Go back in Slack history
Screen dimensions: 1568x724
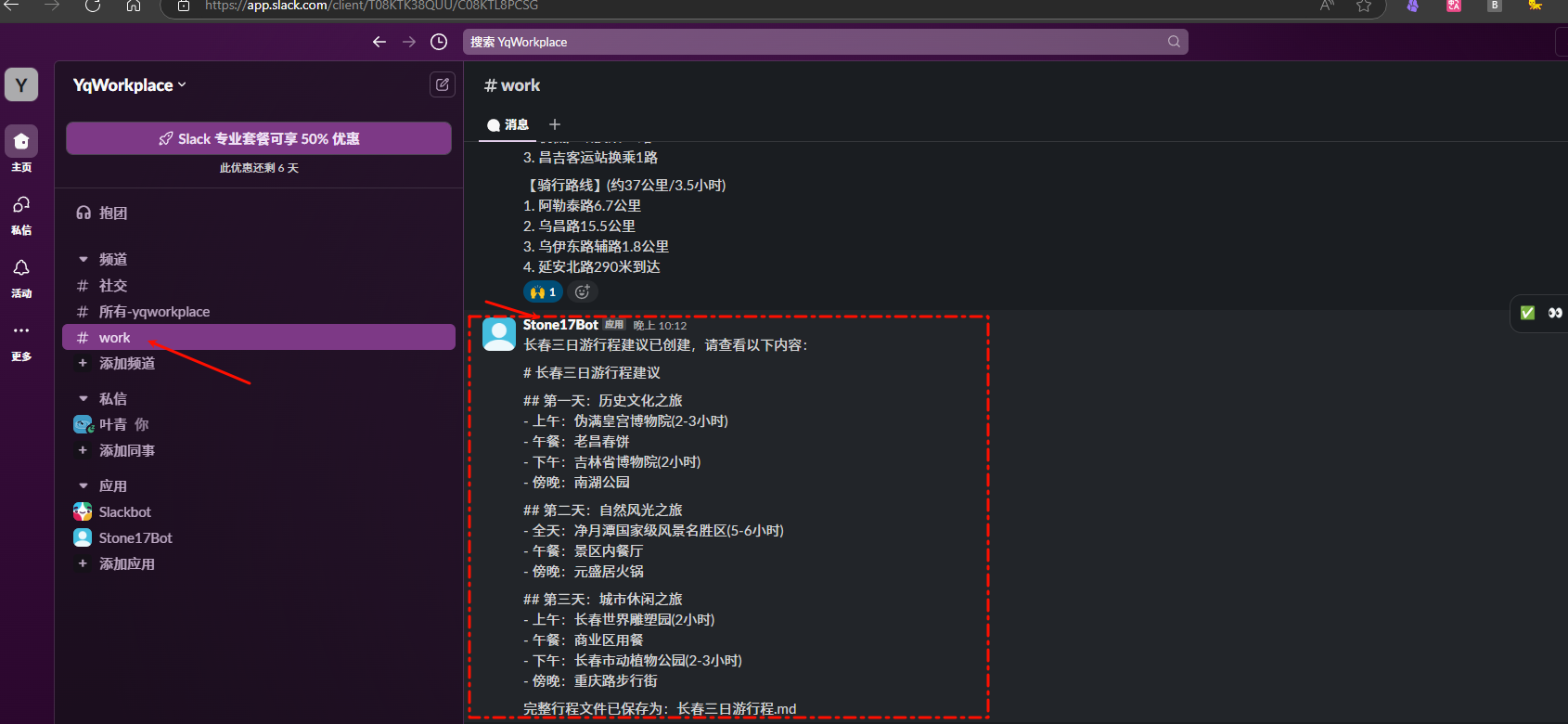coord(379,42)
